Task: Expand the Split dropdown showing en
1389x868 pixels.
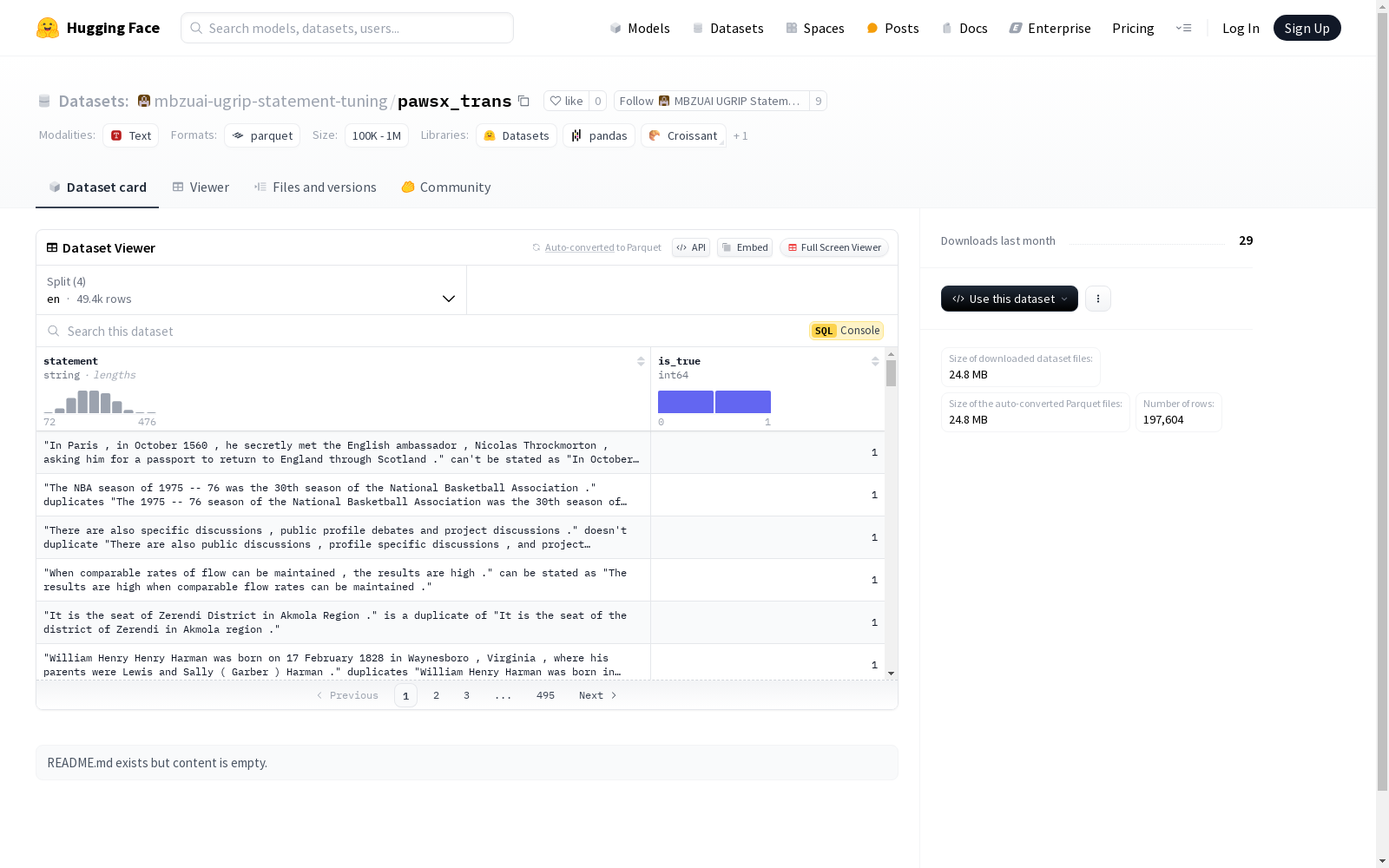Action: [x=252, y=290]
